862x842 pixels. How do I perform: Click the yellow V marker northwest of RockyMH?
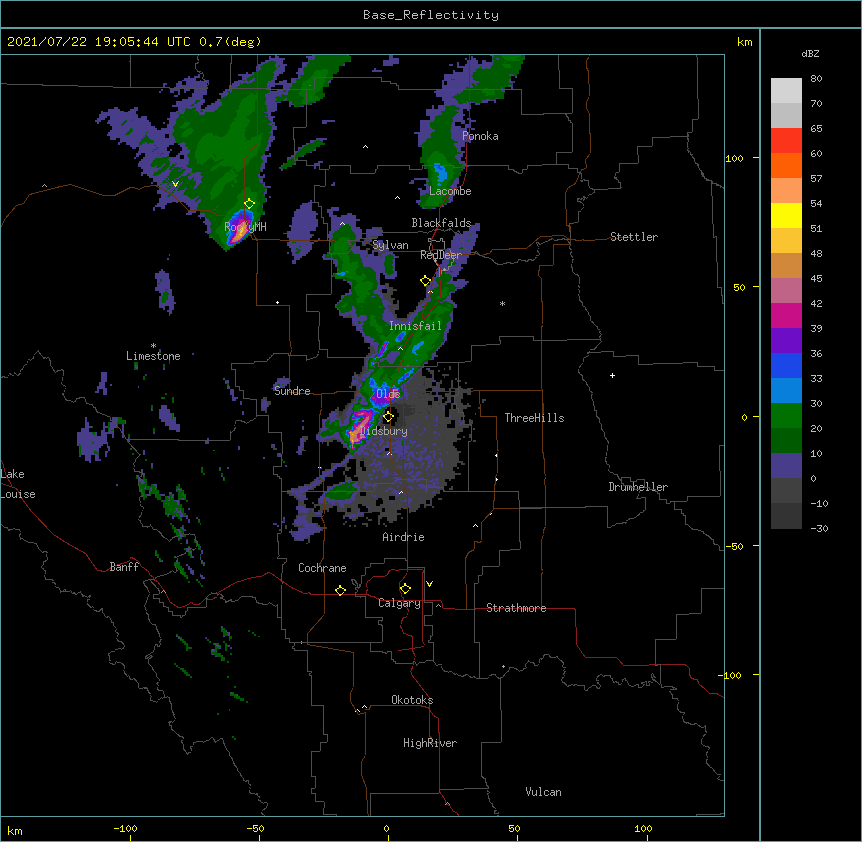175,184
